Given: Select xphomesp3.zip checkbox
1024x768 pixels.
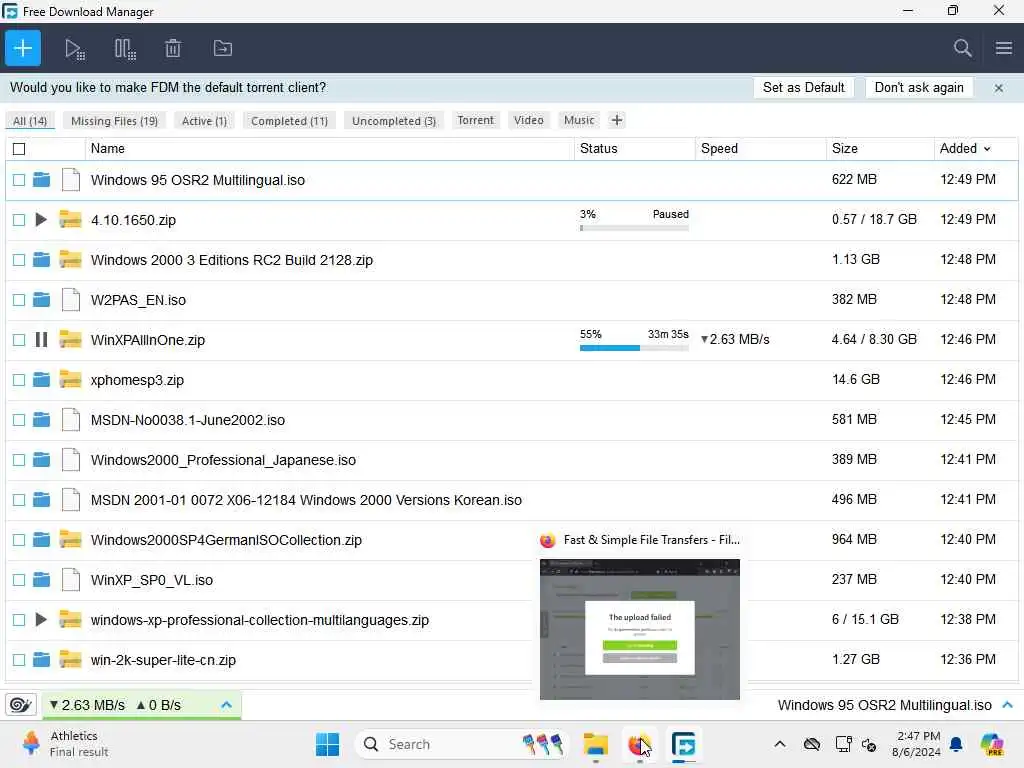Looking at the screenshot, I should coord(19,380).
